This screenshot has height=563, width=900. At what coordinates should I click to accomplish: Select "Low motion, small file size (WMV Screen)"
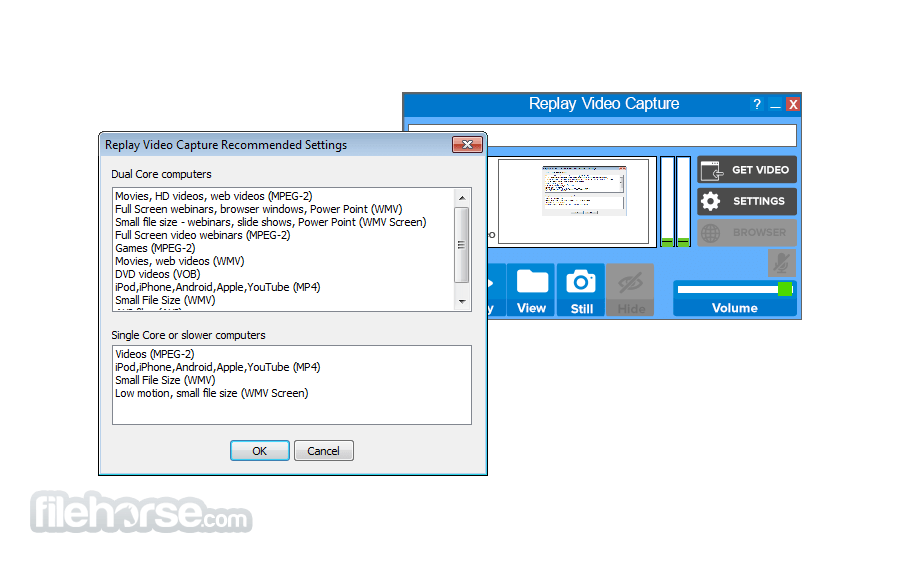[x=211, y=393]
